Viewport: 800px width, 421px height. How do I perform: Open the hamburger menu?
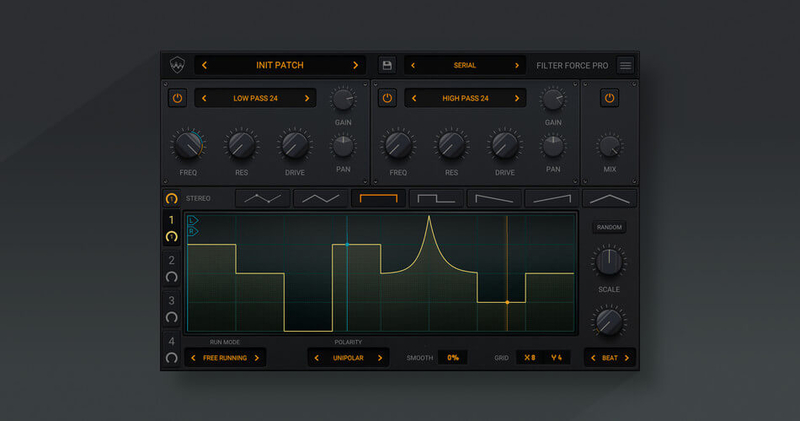pos(625,65)
